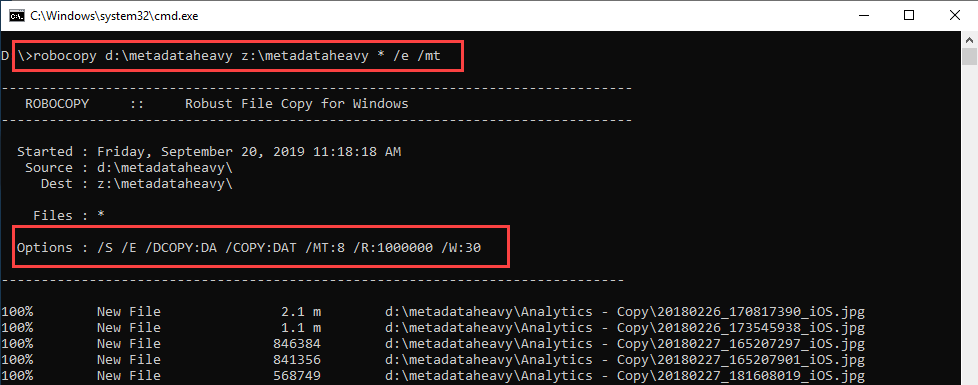Click file path 20180227_181608019_iOS.jpg

(625, 376)
